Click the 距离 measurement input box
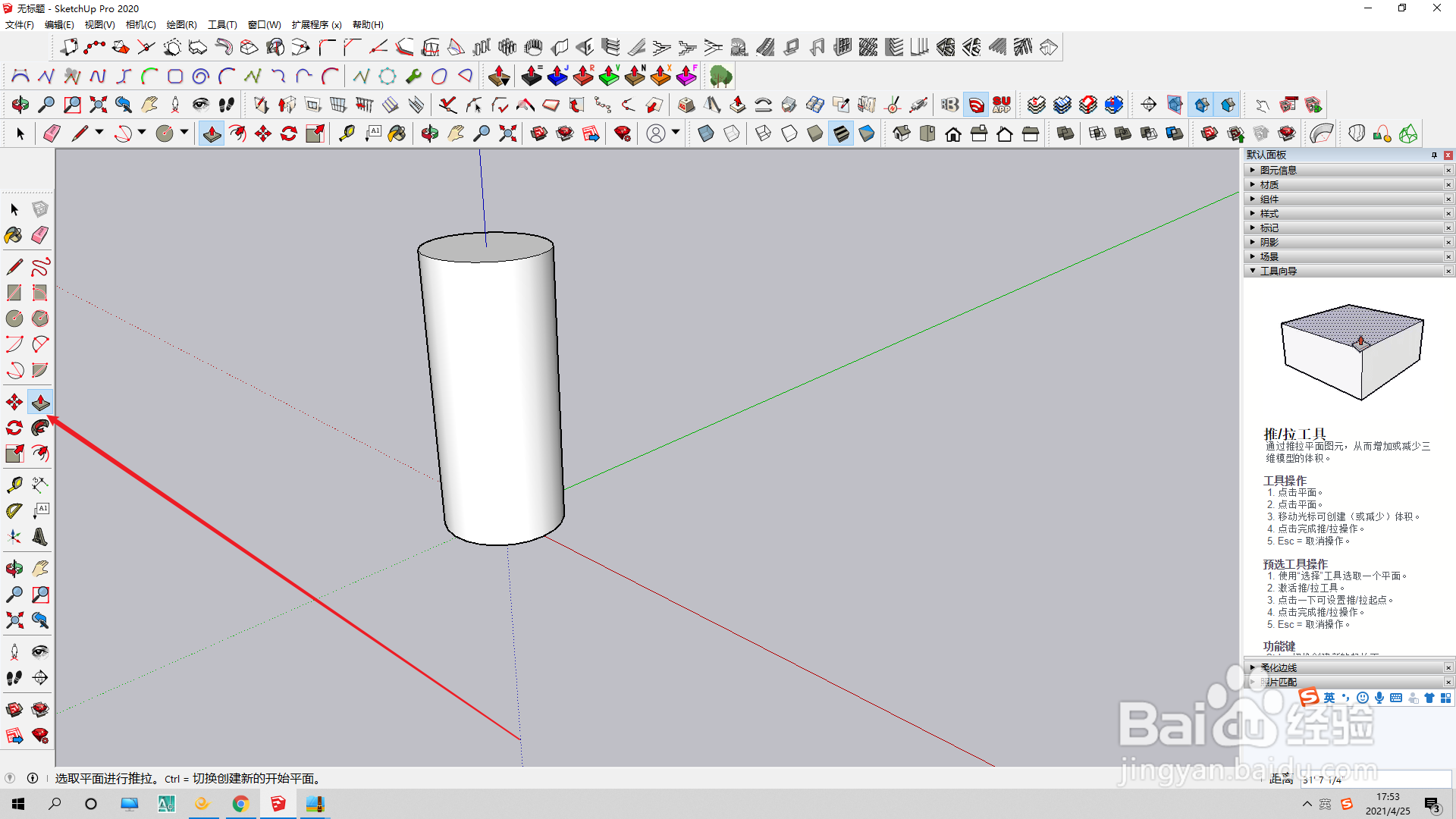The width and height of the screenshot is (1456, 819). coord(1375,779)
